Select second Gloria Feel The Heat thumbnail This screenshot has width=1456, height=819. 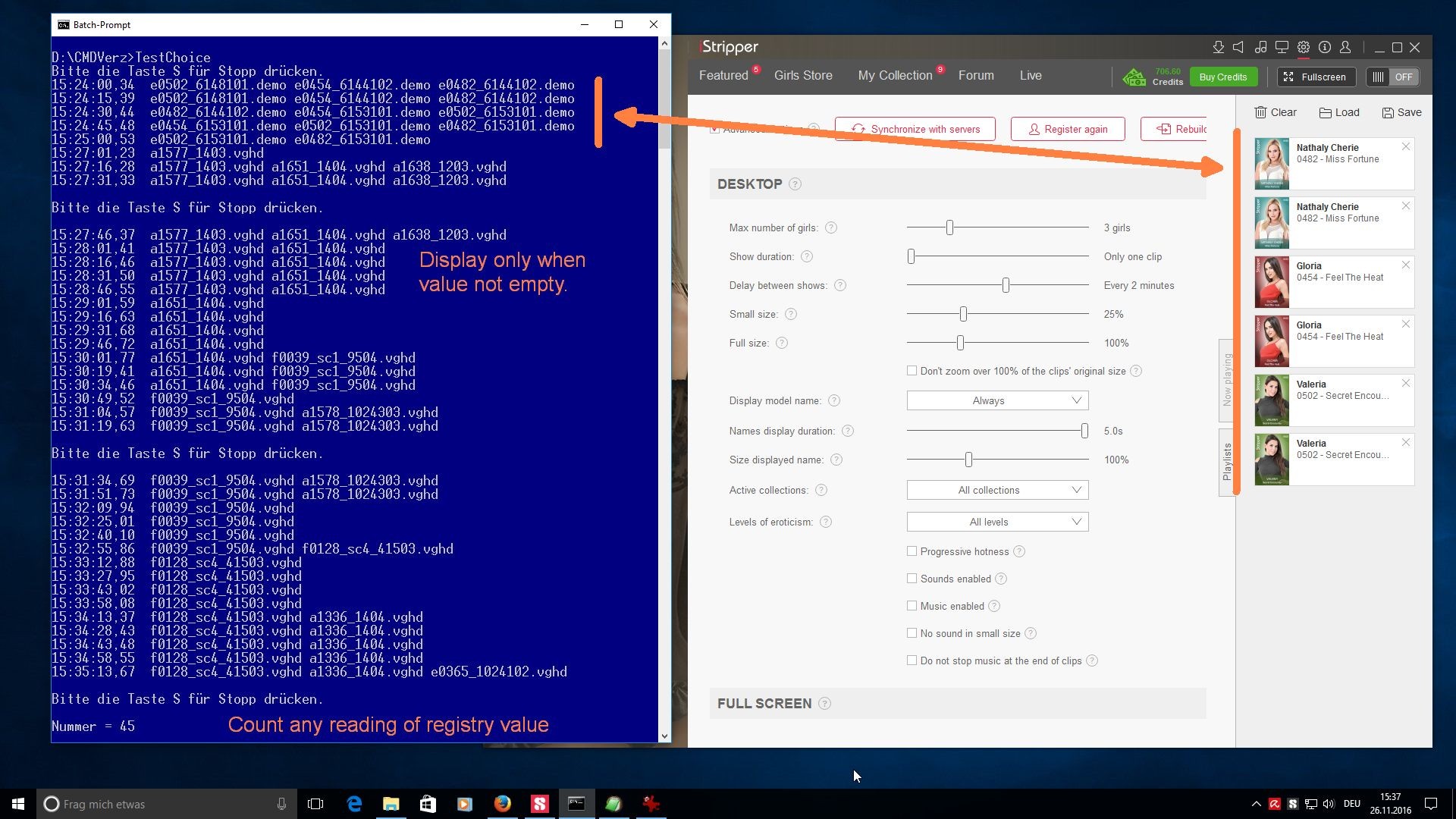coord(1272,341)
